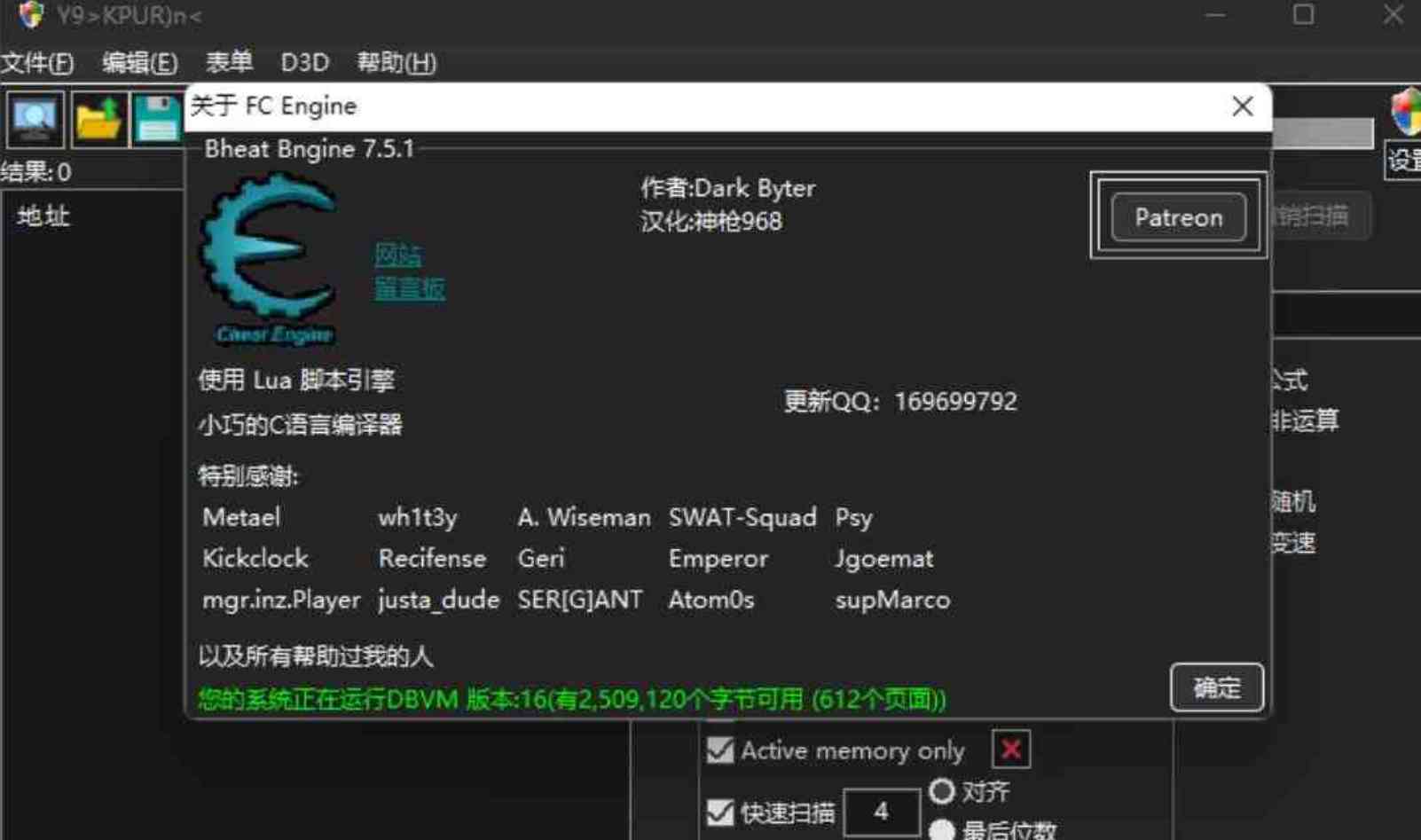The image size is (1421, 840).
Task: Open the 表单 menu
Action: pos(229,62)
